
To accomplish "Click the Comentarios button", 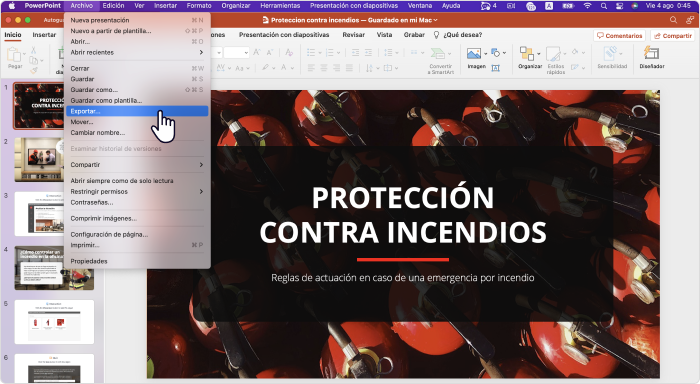I will tap(620, 35).
